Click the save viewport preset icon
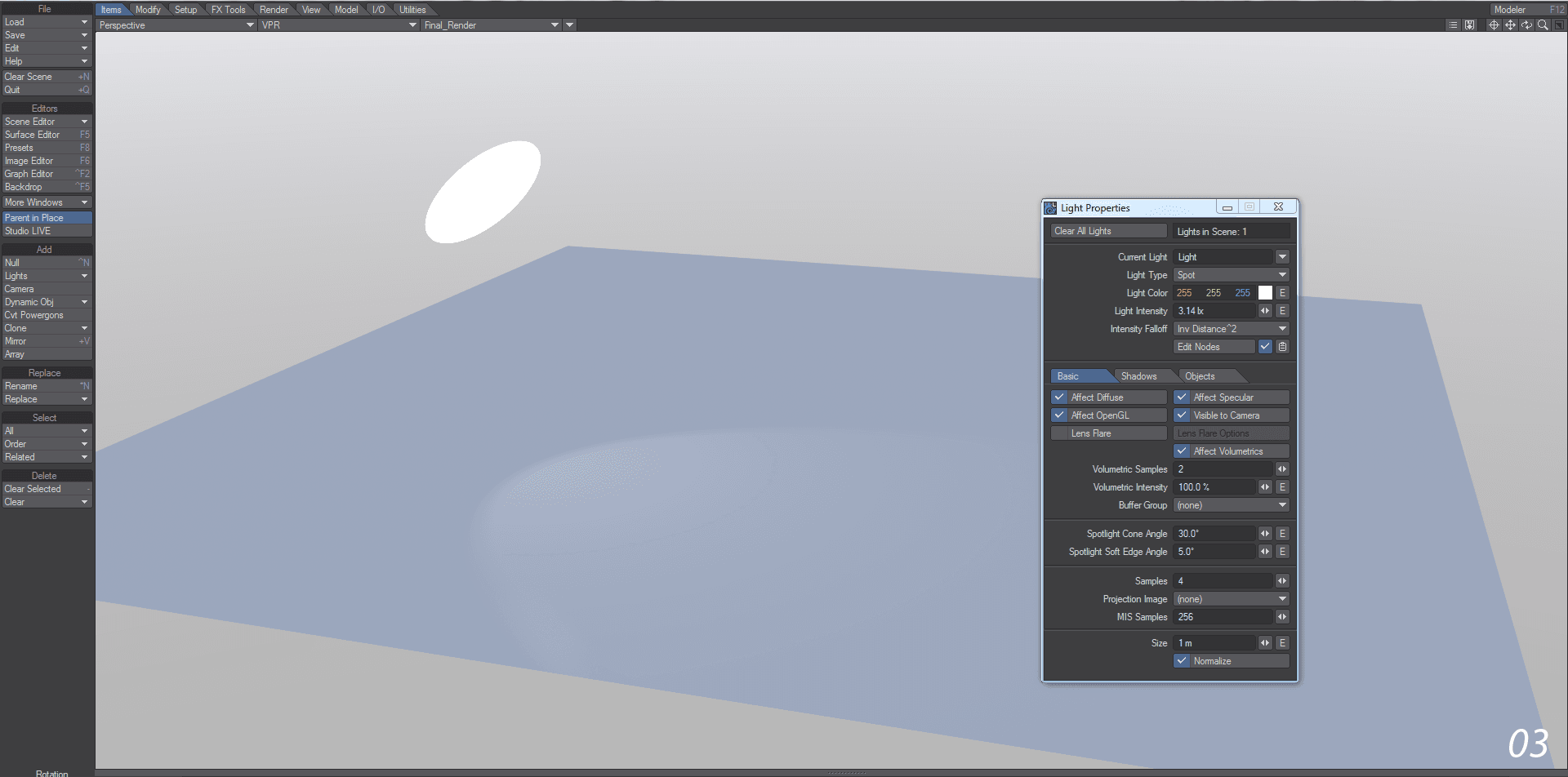This screenshot has height=777, width=1568. coord(1469,25)
